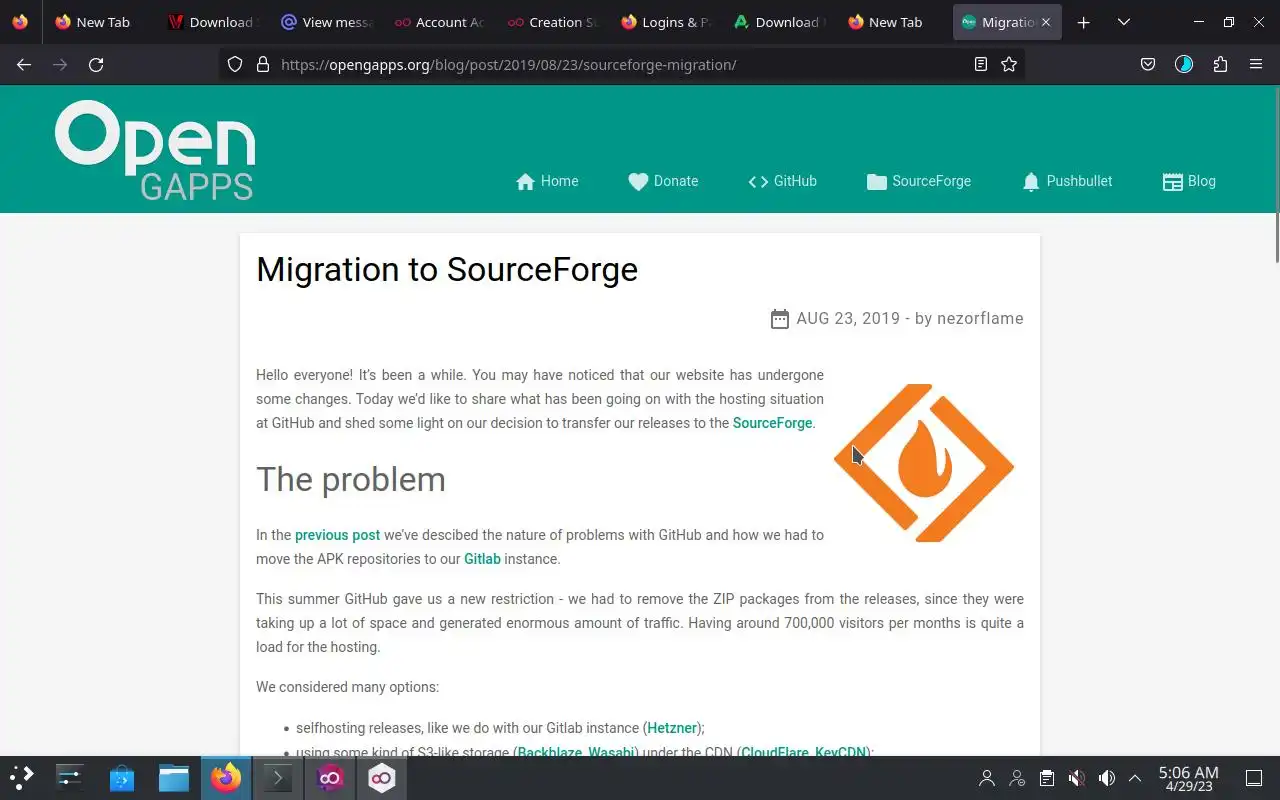This screenshot has height=800, width=1280.
Task: Show site security padlock info
Action: [x=263, y=64]
